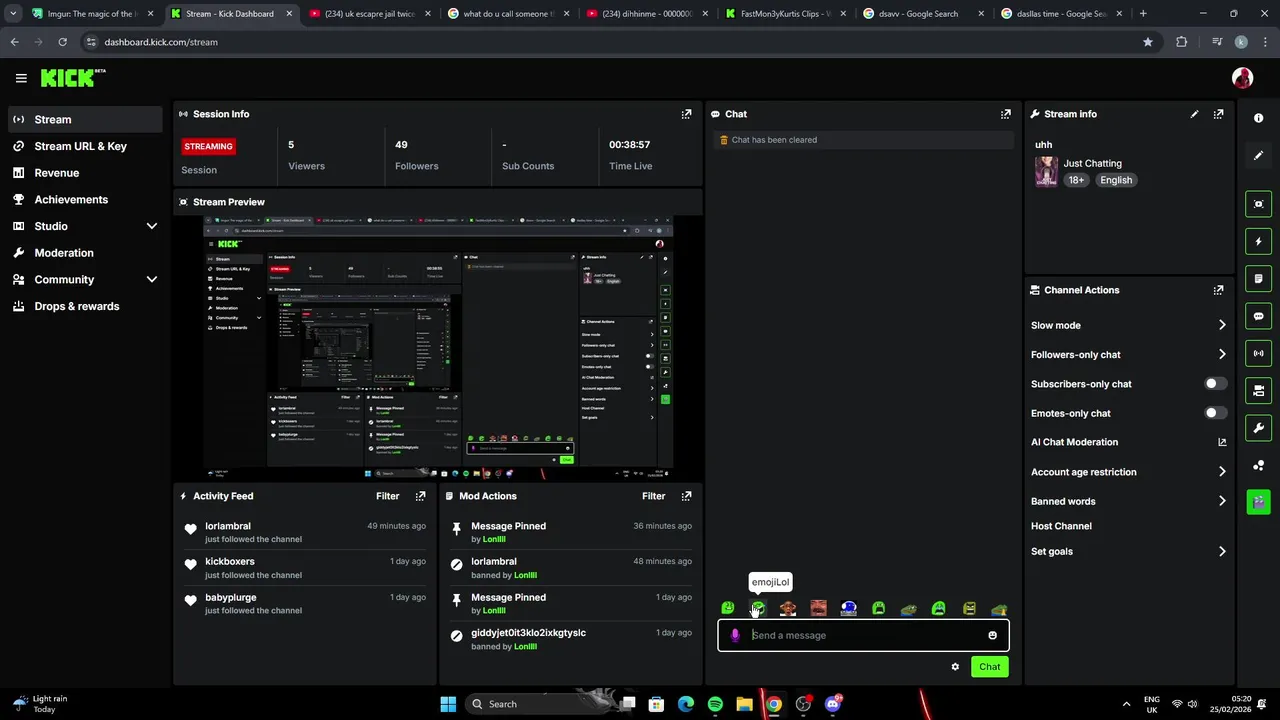
Task: Open Moderation page in sidebar
Action: pos(85,253)
